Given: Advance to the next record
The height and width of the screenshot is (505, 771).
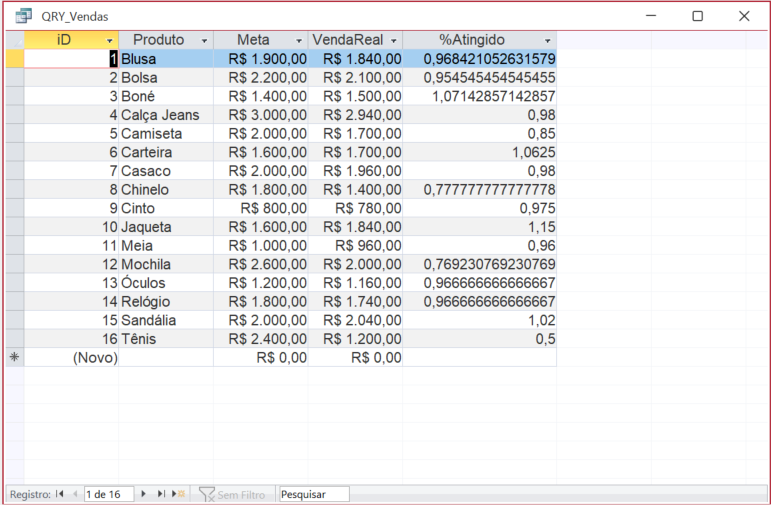Looking at the screenshot, I should 144,494.
